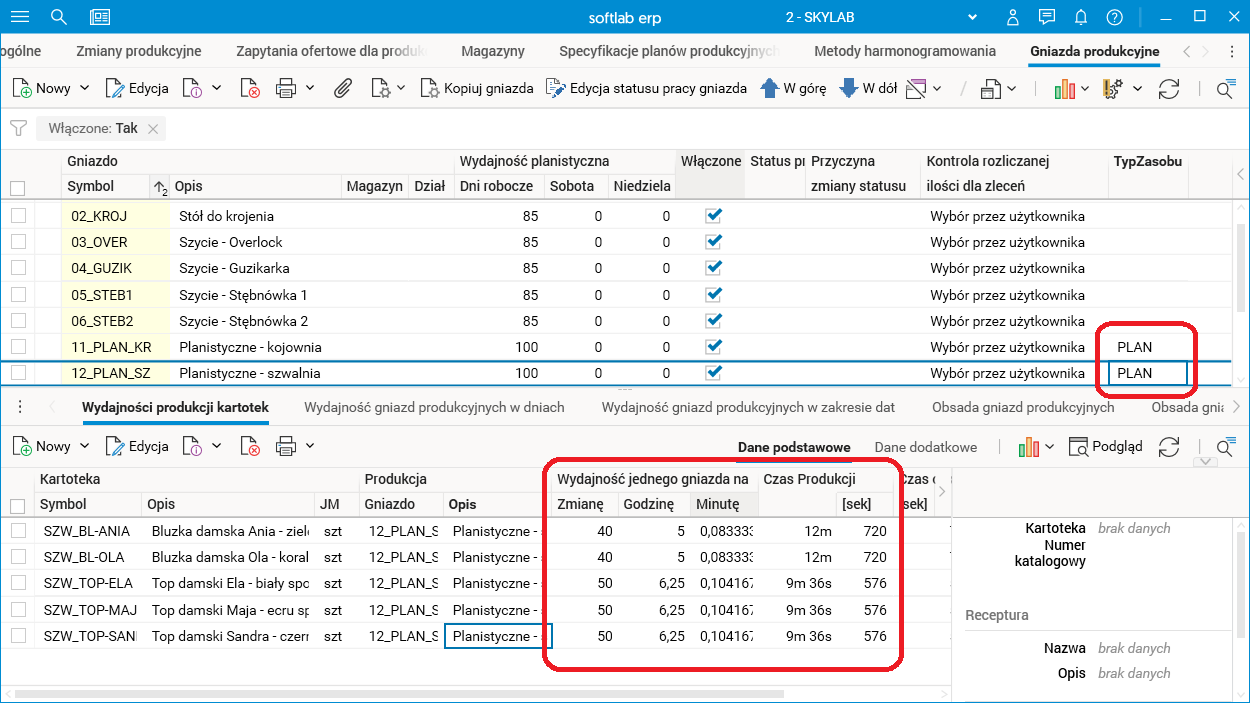Switch to Metody harmonogramowania tab
Image resolution: width=1250 pixels, height=703 pixels.
[904, 51]
